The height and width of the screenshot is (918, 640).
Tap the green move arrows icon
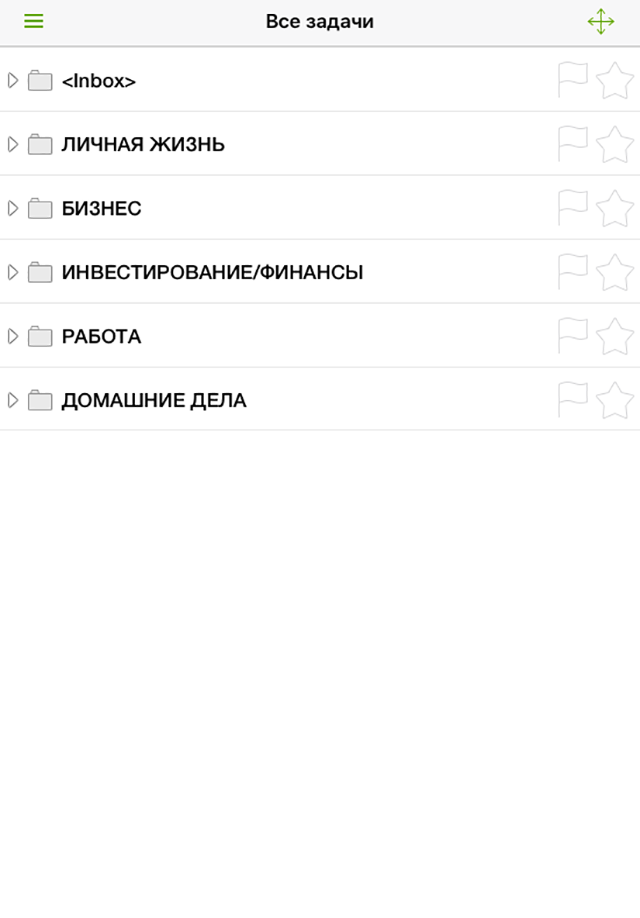click(601, 22)
